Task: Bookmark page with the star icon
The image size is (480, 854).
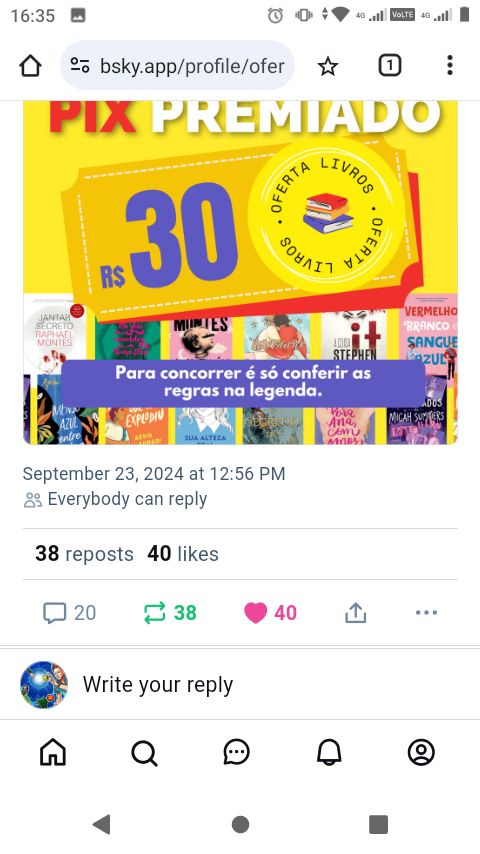Action: click(x=327, y=66)
